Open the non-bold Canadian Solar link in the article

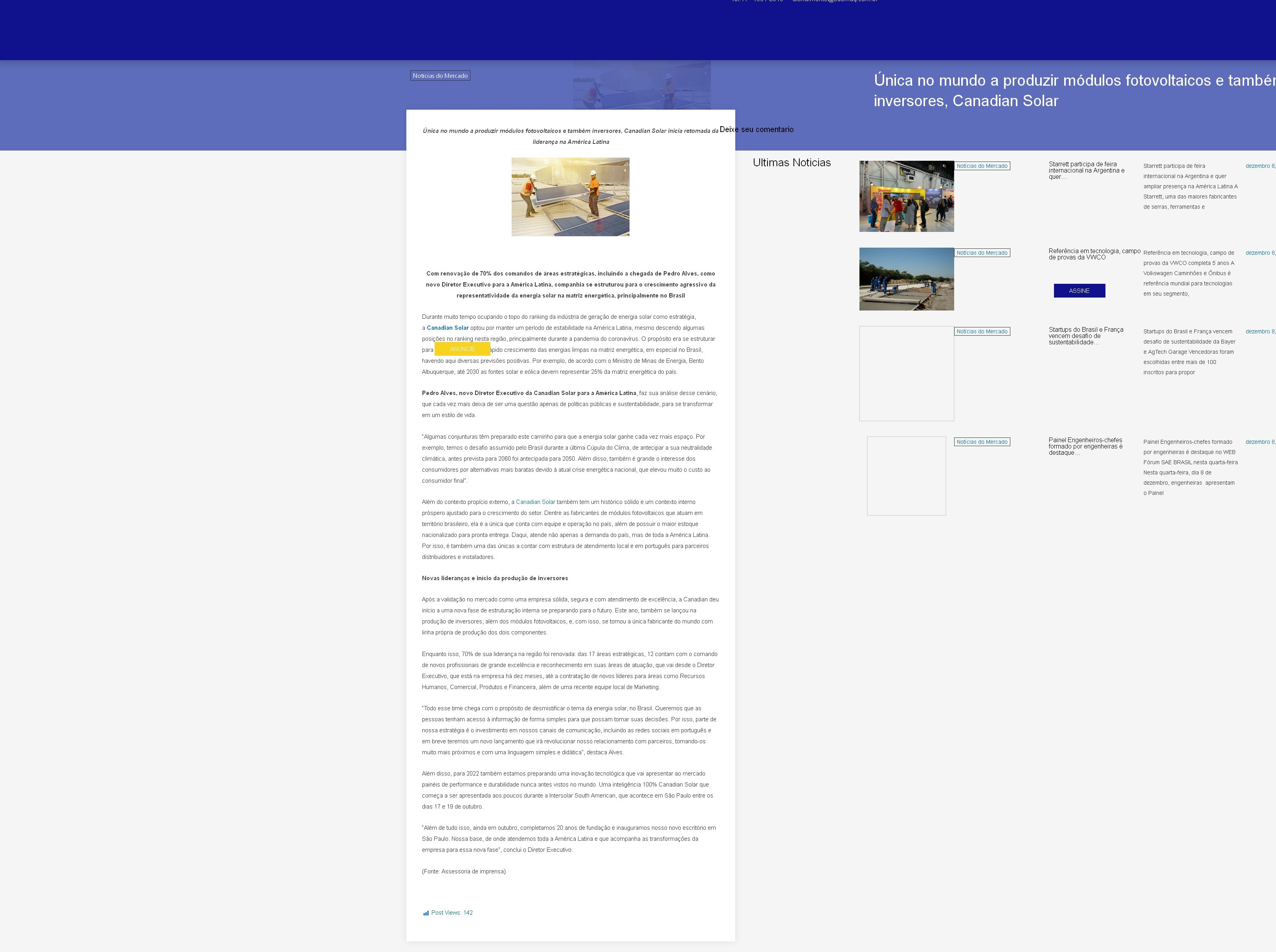[535, 502]
